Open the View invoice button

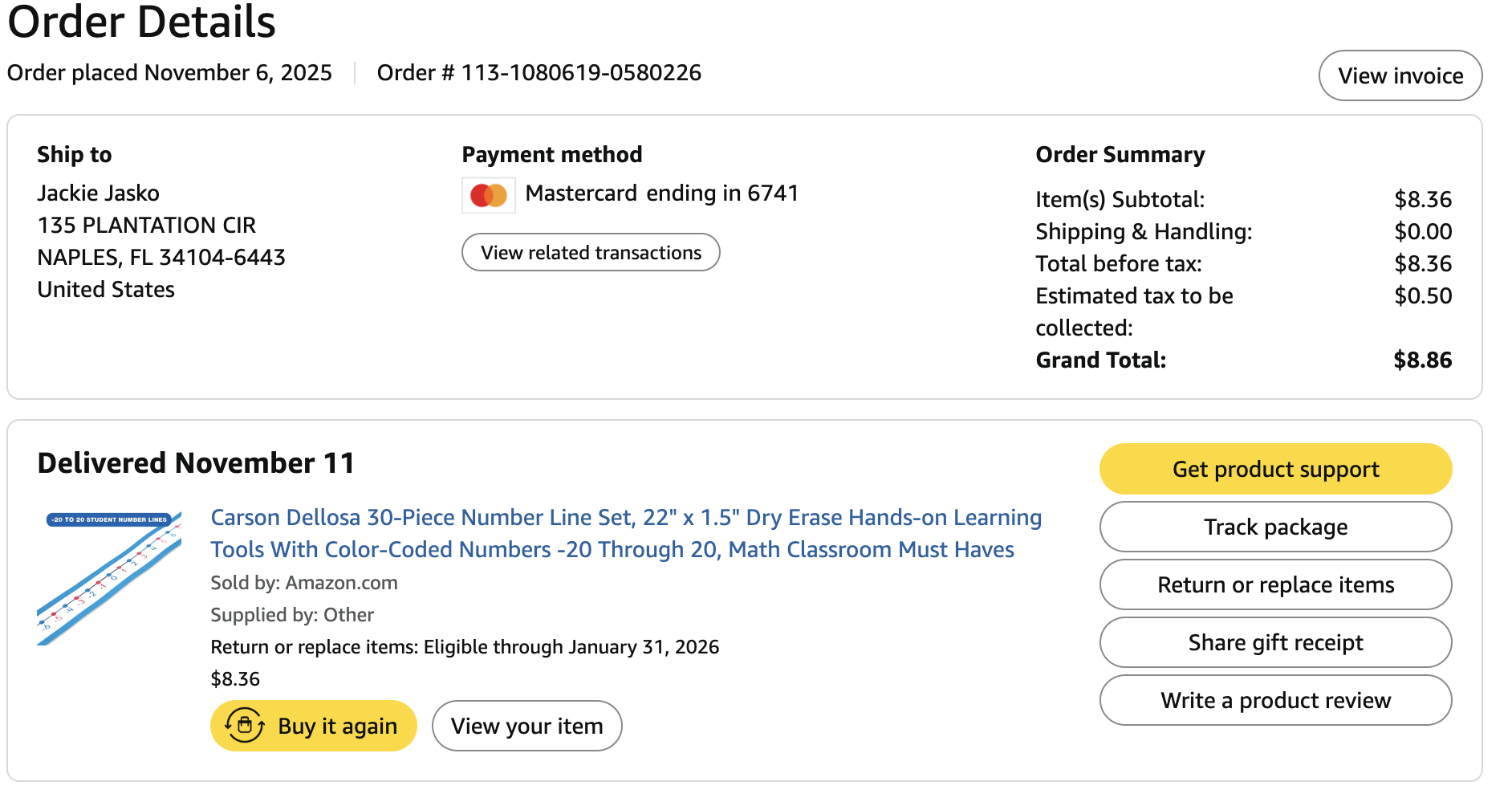[1400, 75]
